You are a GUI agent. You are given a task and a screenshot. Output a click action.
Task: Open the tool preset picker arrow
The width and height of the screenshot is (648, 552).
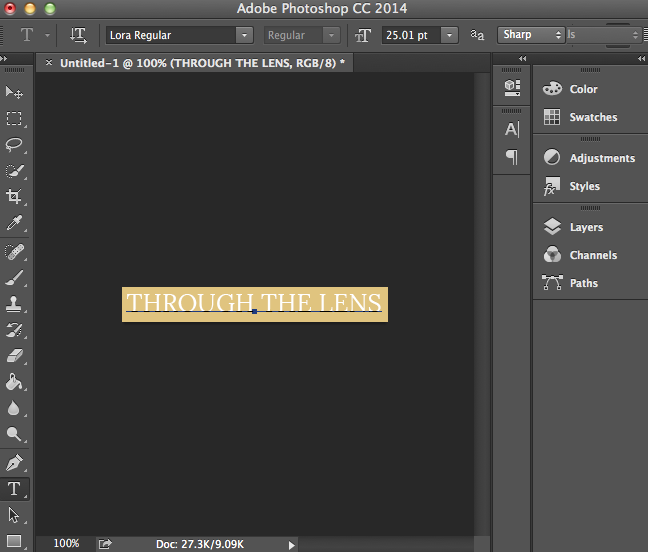click(x=47, y=36)
